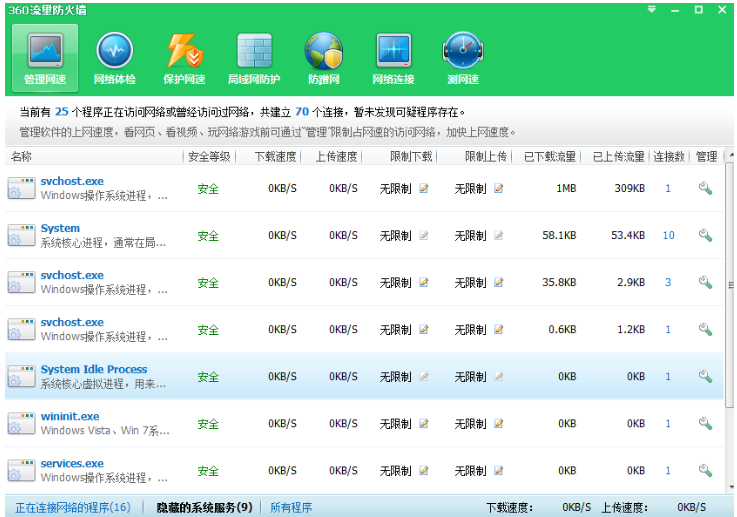Open the 网络连接 network connections icon

click(393, 58)
